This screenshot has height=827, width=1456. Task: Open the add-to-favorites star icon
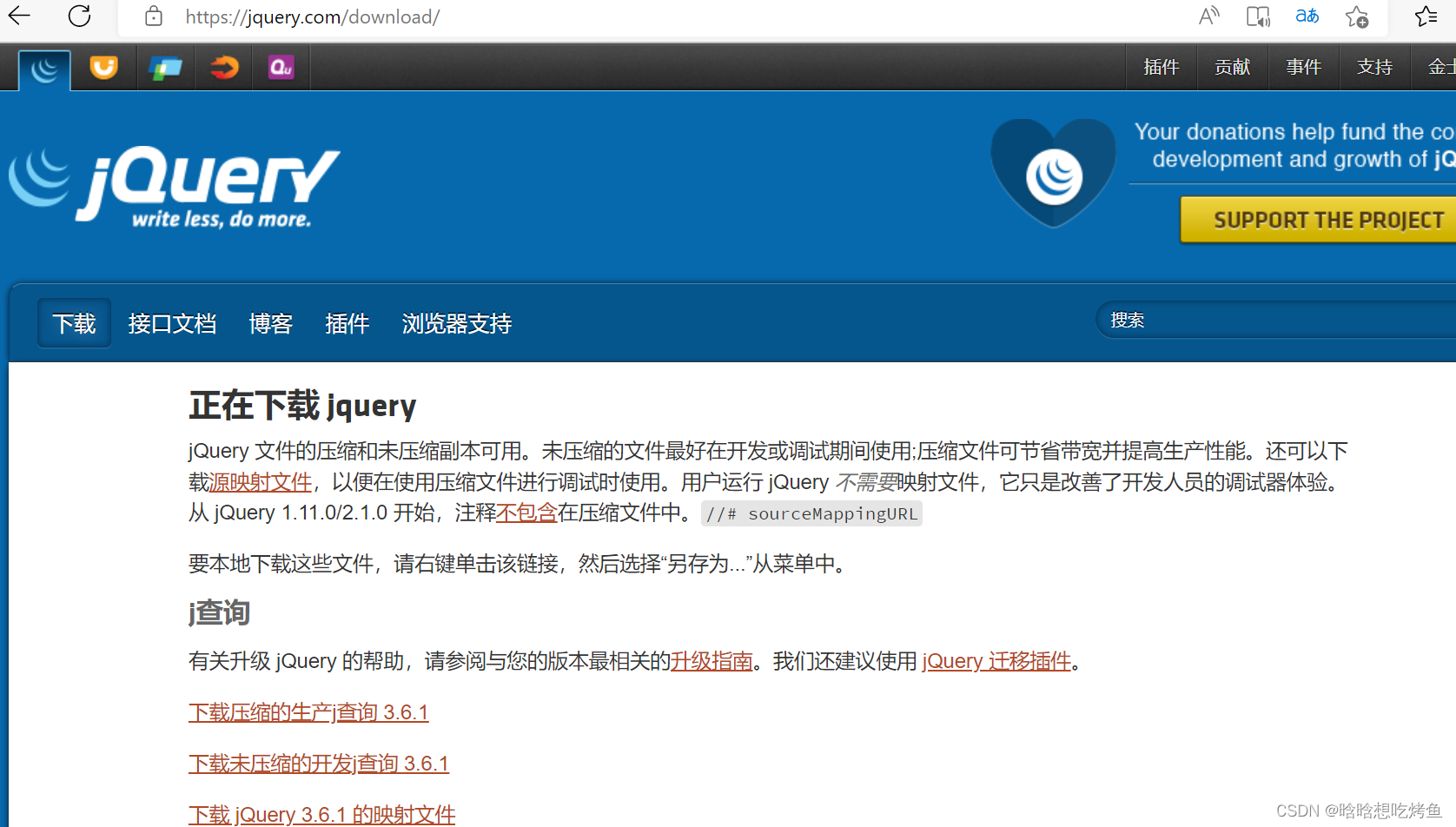(x=1356, y=17)
